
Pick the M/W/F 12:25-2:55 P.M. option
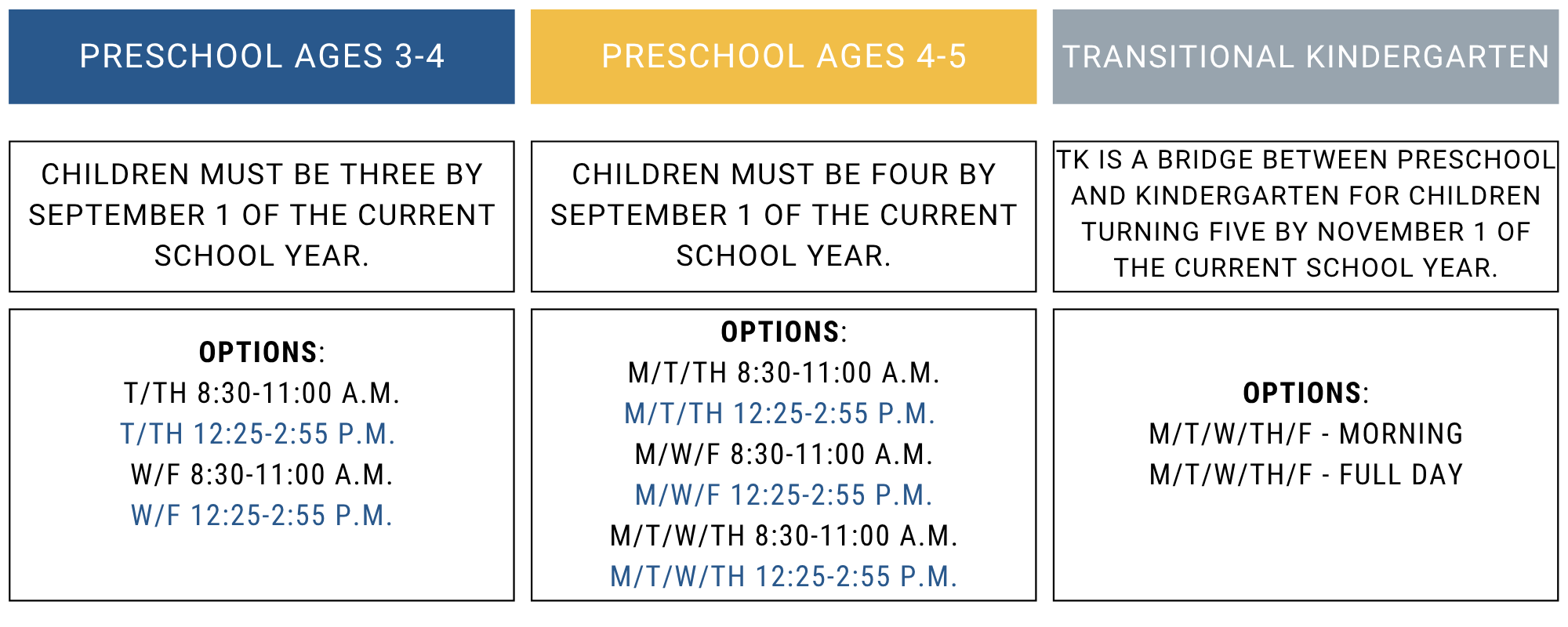coord(783,495)
